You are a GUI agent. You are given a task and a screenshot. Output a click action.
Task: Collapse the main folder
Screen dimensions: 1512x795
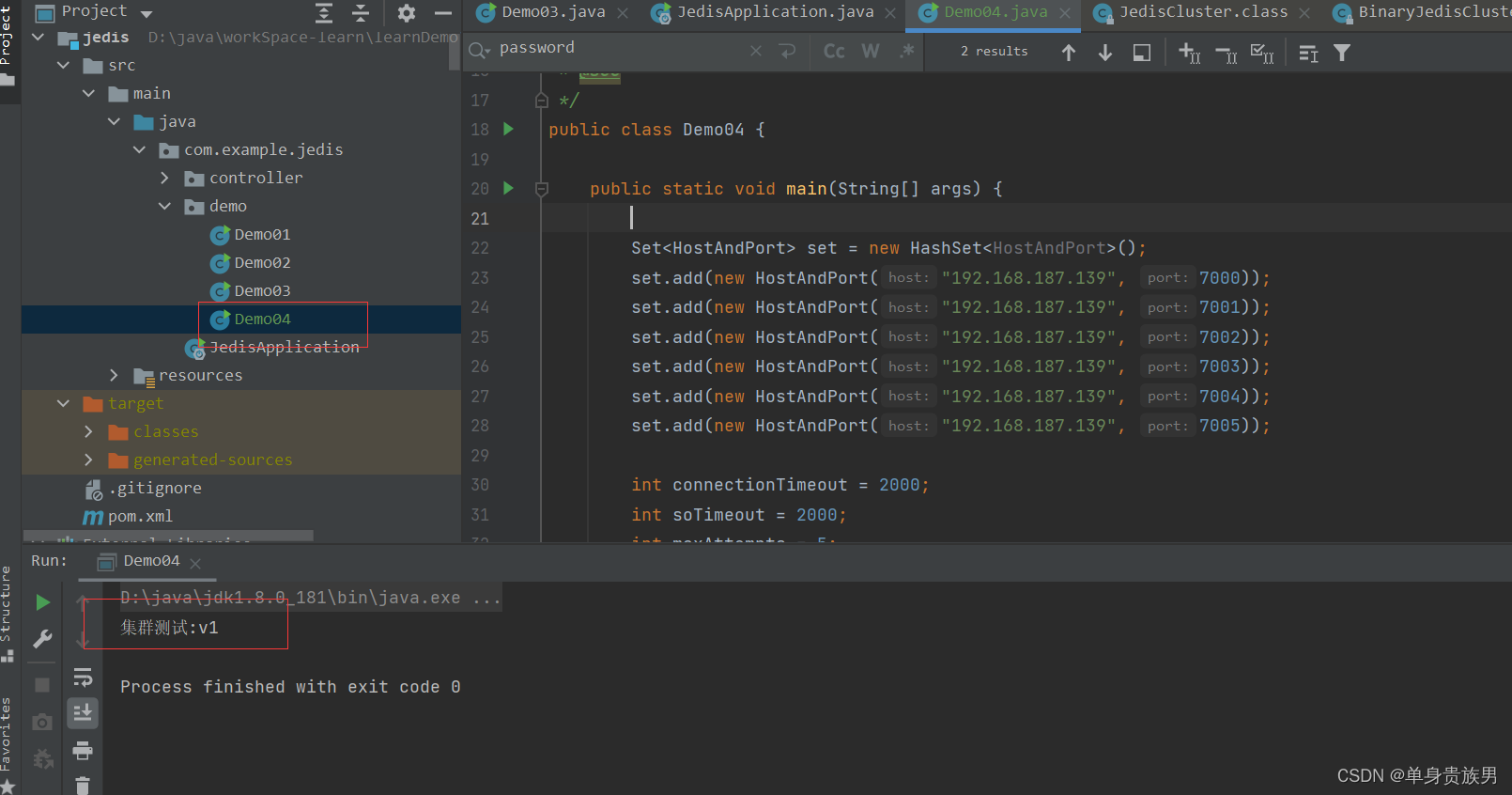[89, 93]
